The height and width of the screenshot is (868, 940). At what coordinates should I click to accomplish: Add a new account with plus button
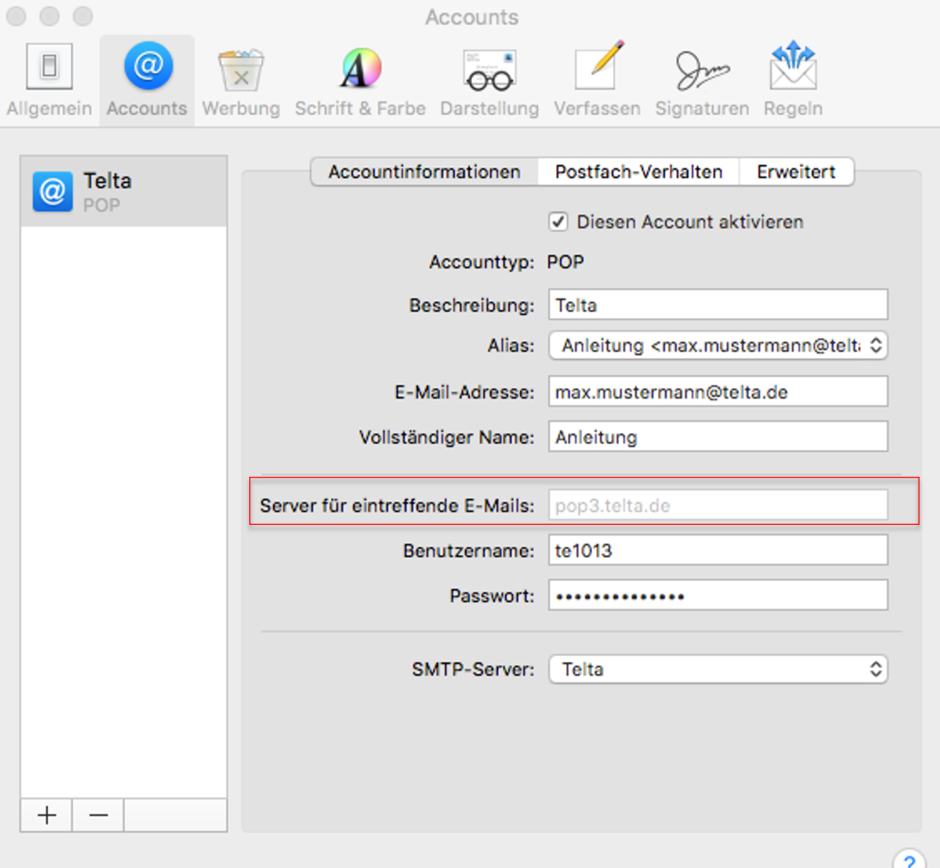(x=47, y=815)
